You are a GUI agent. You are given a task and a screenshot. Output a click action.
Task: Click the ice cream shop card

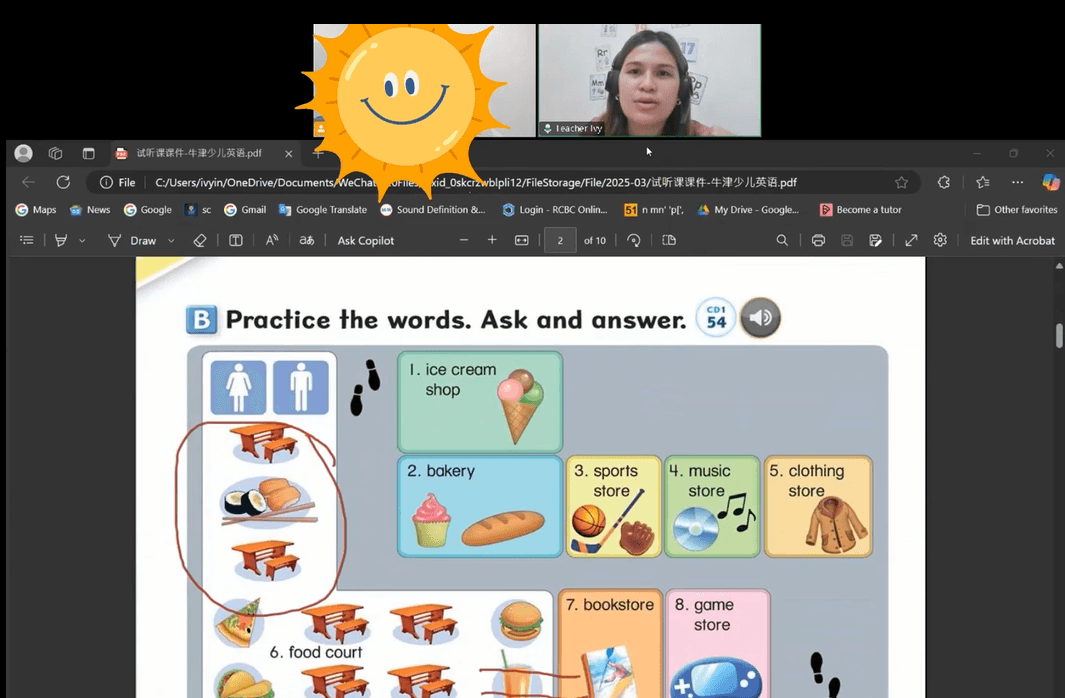(480, 402)
